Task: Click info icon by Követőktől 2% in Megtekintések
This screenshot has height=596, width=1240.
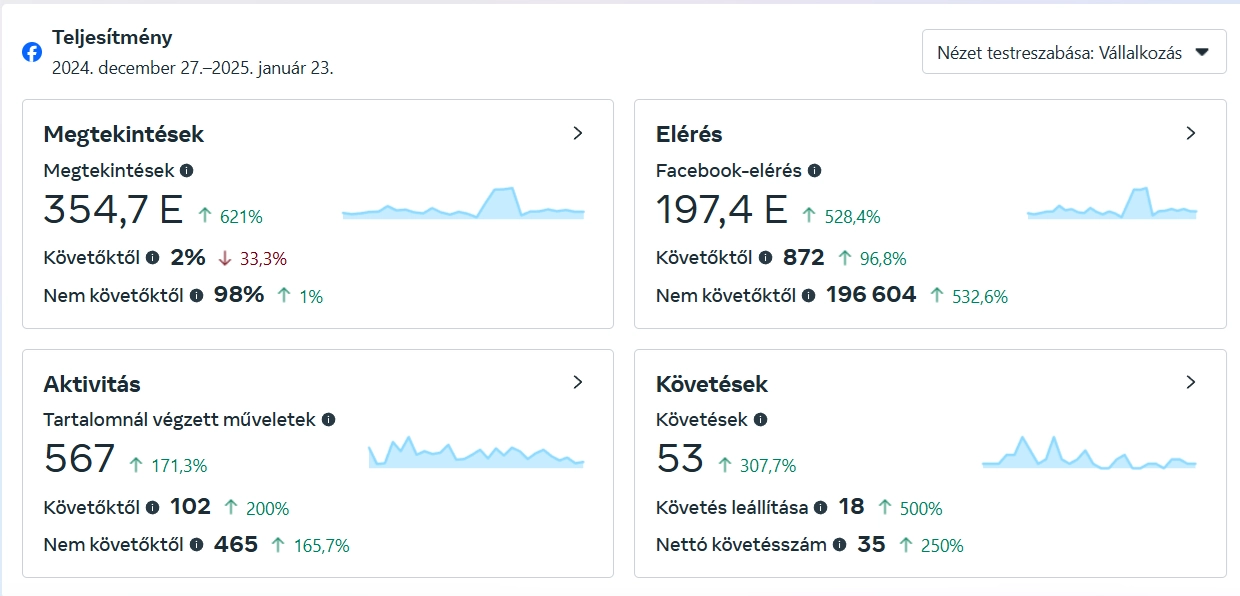Action: (x=152, y=257)
